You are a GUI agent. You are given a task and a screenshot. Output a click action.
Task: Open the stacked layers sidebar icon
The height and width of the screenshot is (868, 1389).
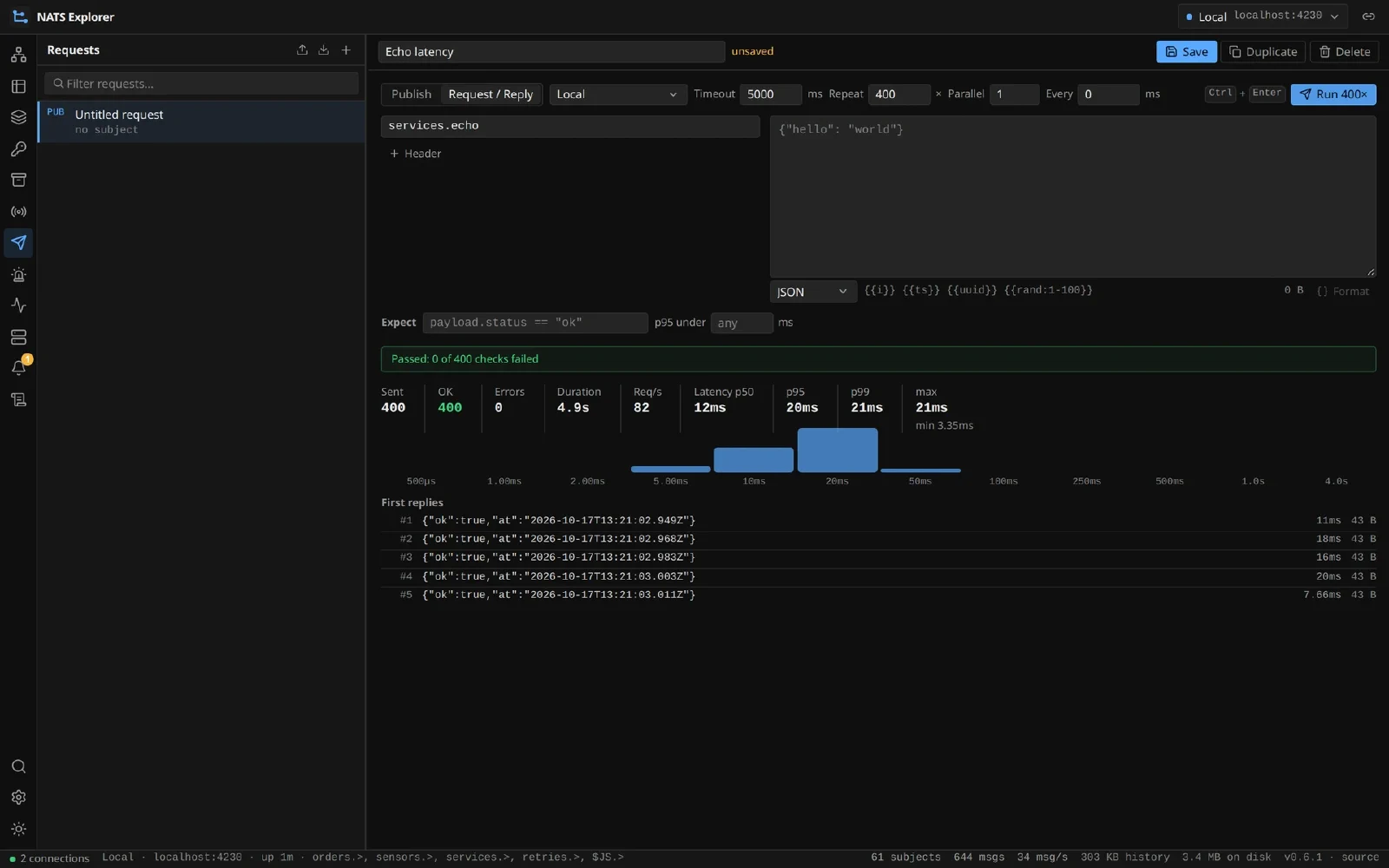coord(18,117)
